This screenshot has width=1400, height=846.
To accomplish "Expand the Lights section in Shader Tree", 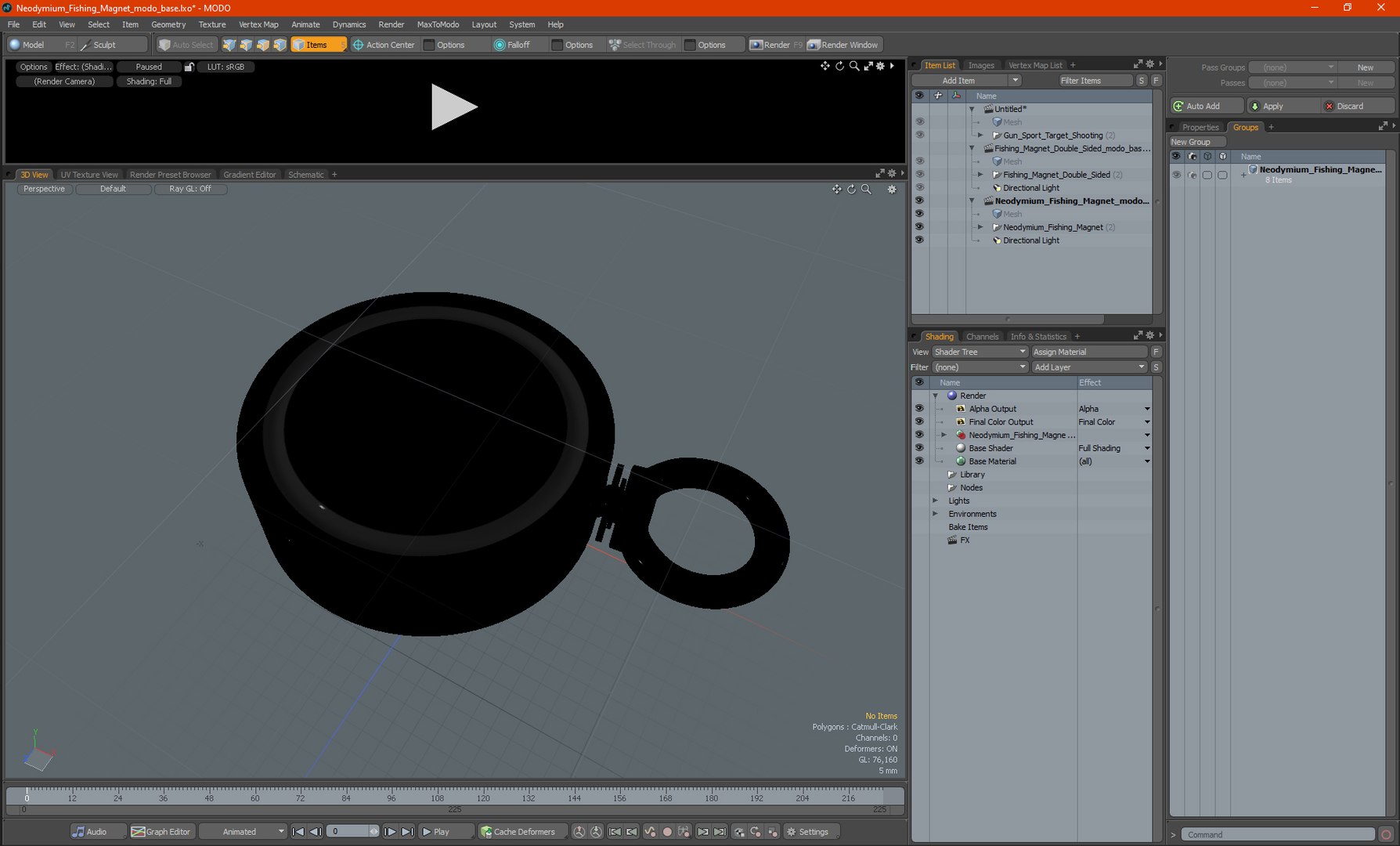I will (935, 501).
